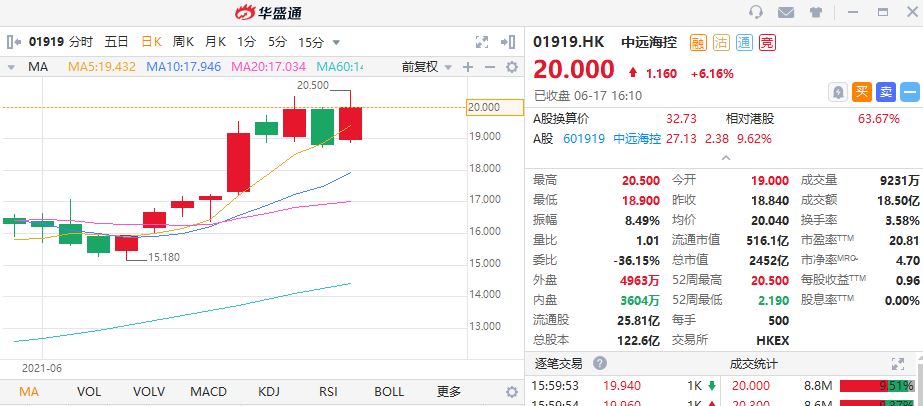Click 换手率 value 3.58%

pyautogui.click(x=901, y=221)
